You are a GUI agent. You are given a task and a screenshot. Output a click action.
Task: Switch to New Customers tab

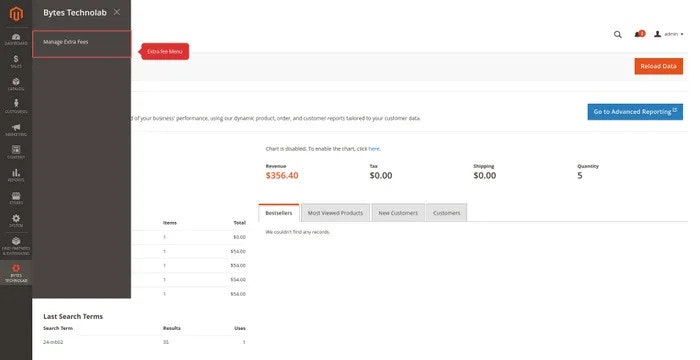[x=398, y=213]
